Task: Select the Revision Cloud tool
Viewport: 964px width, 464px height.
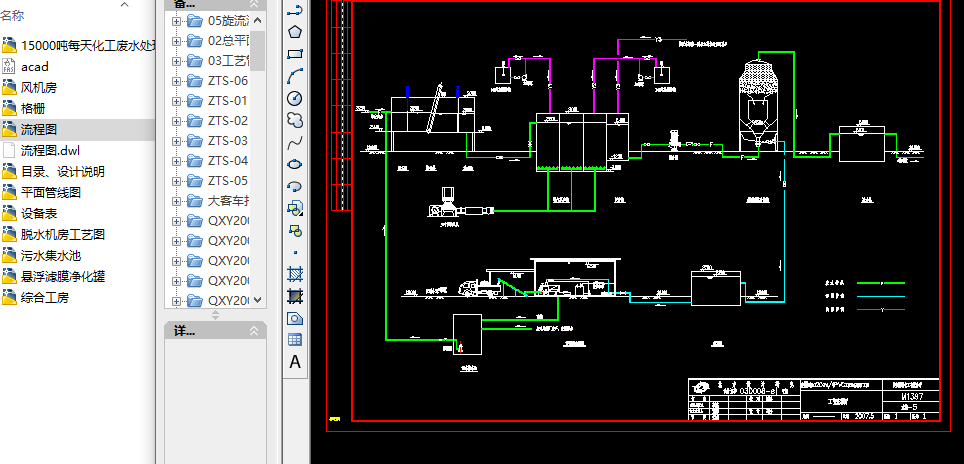Action: tap(295, 120)
